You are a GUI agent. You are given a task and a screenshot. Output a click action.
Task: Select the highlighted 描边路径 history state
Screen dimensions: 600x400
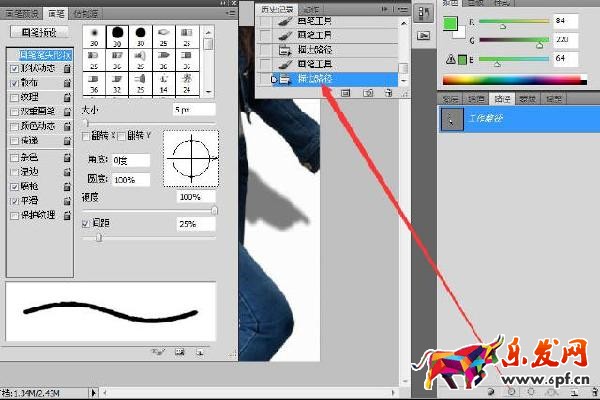330,78
